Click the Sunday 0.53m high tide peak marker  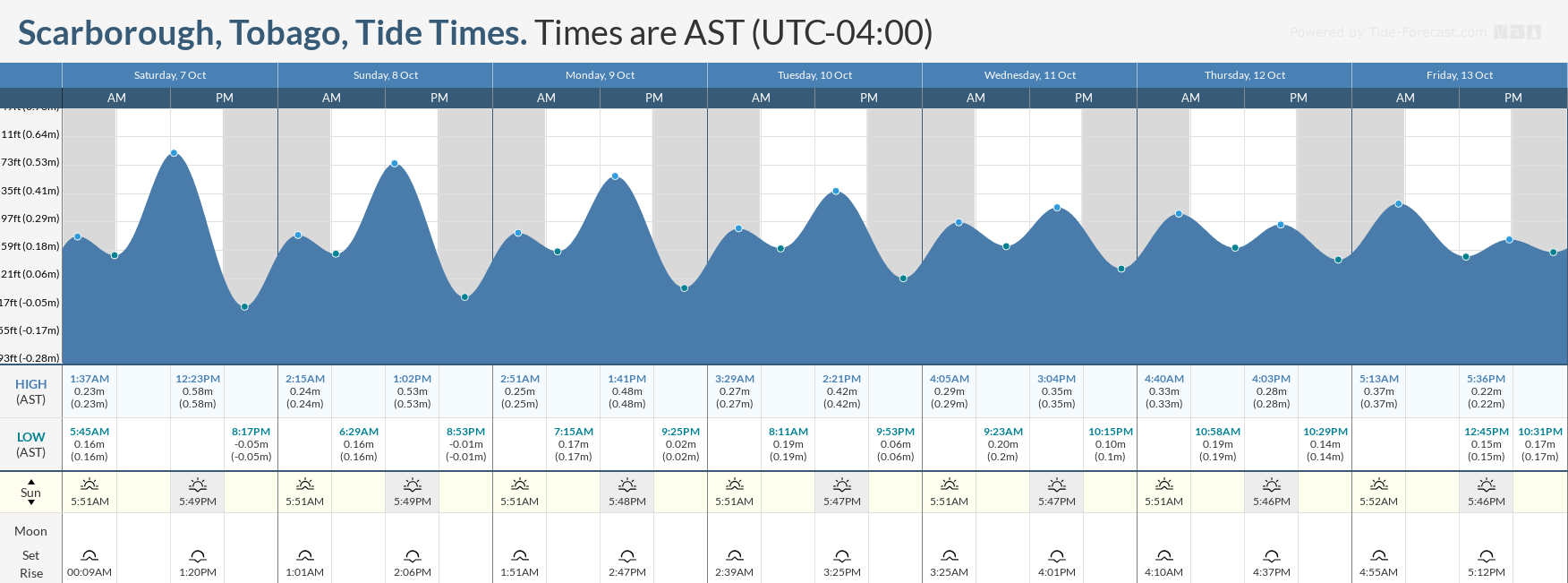(395, 164)
